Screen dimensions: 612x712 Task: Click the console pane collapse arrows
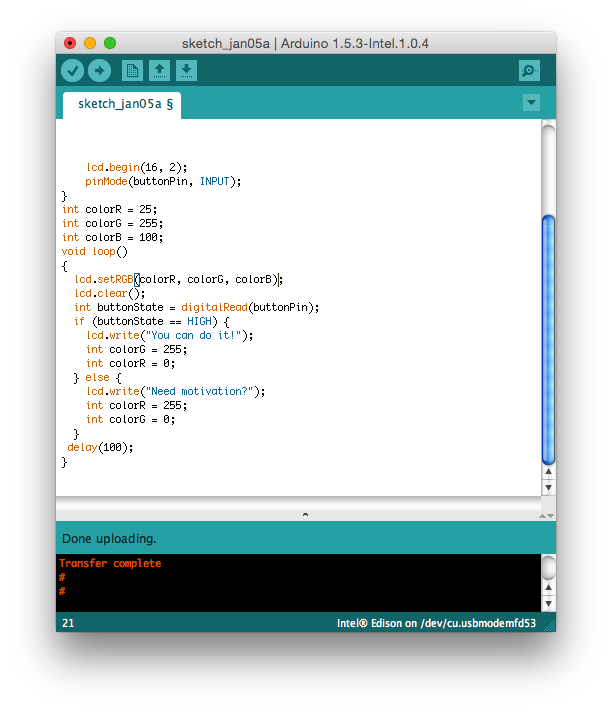point(547,515)
